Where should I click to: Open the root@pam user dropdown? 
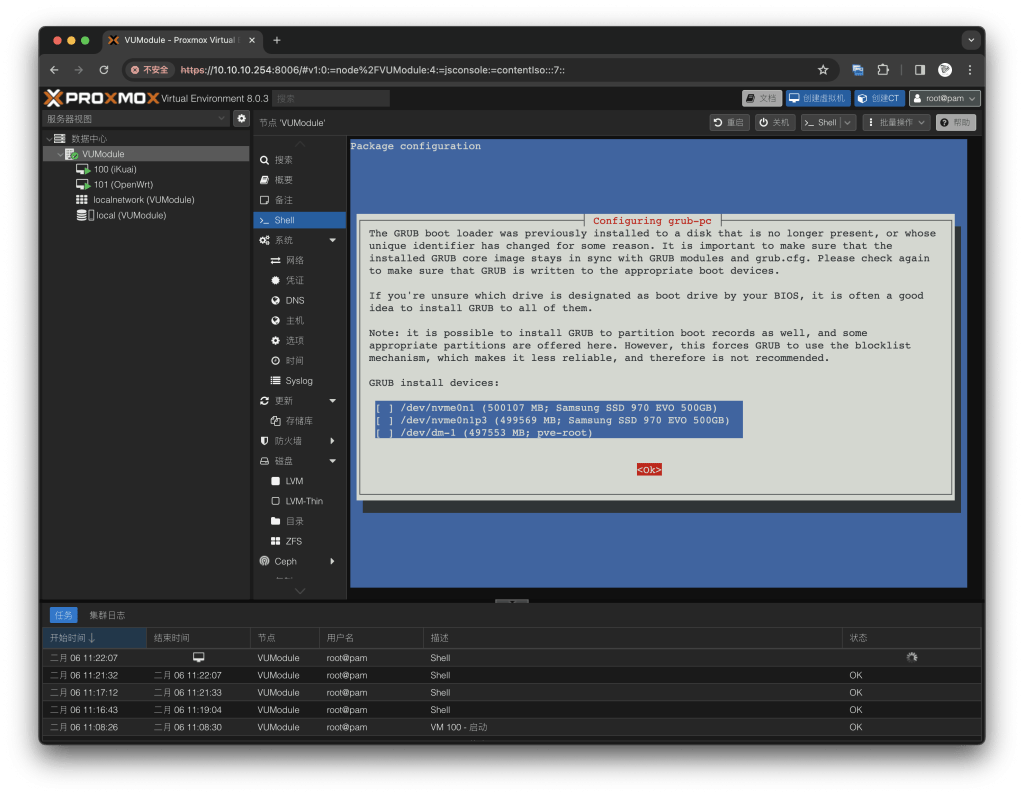click(943, 98)
